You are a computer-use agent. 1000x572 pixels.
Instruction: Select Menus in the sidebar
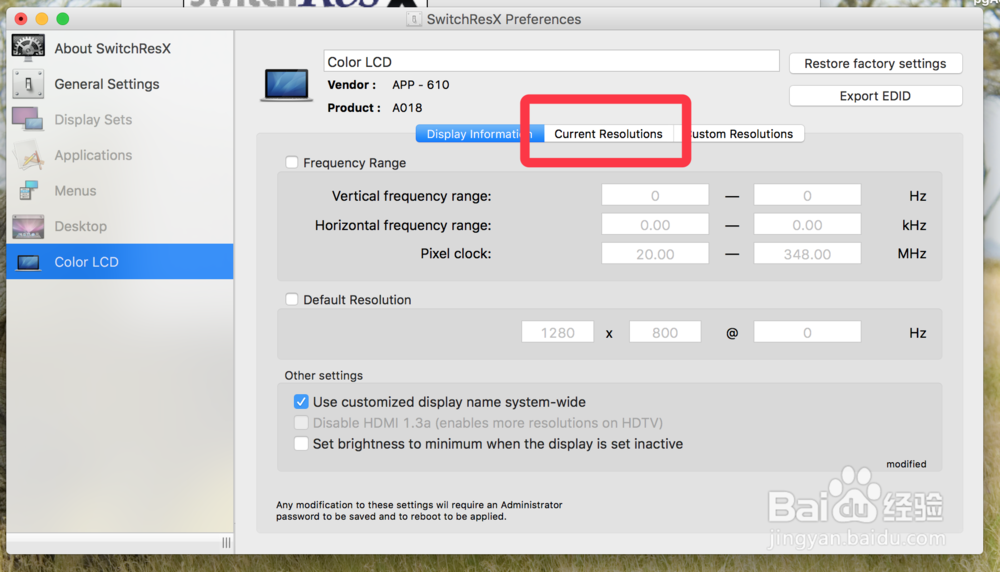click(120, 191)
